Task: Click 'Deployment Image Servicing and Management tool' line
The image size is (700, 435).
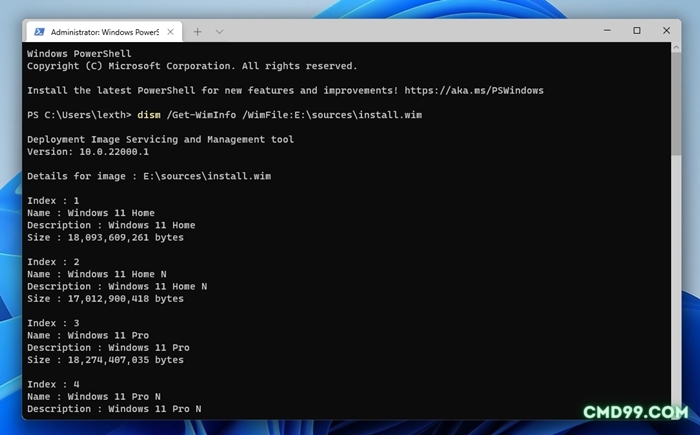Action: 160,140
